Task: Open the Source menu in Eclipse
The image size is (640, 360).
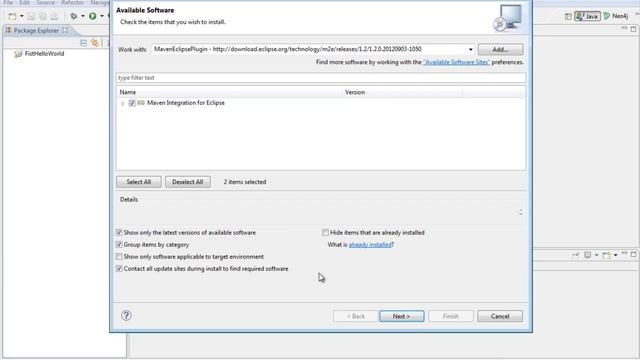Action: click(x=45, y=2)
